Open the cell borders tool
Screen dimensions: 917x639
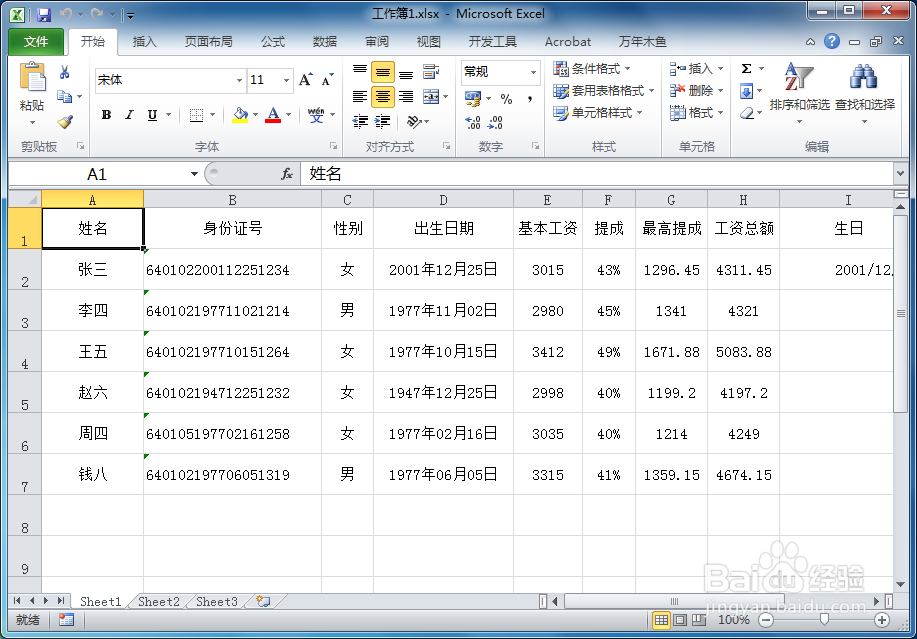coord(196,115)
